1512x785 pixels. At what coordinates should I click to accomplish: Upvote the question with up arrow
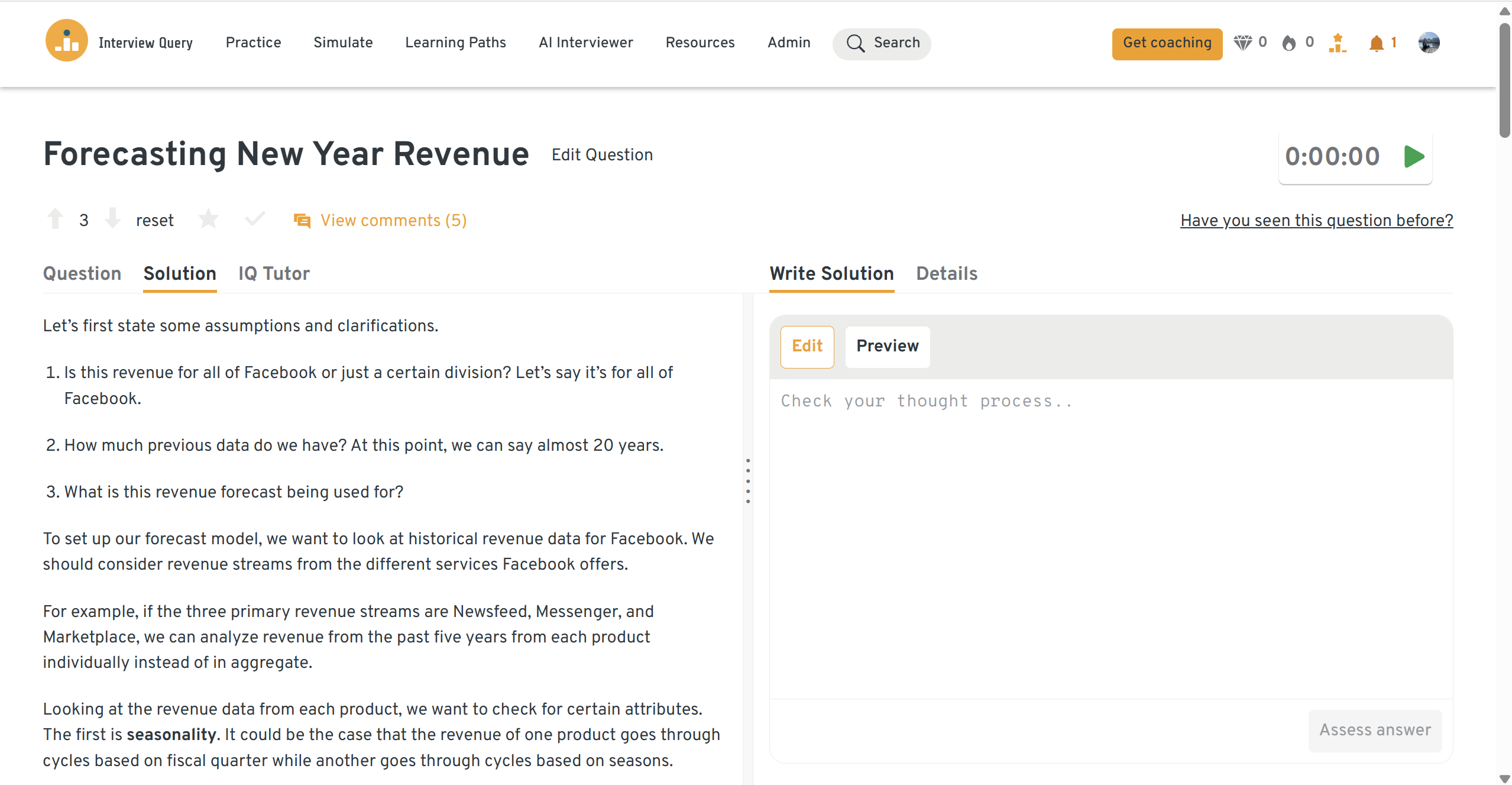[x=56, y=219]
